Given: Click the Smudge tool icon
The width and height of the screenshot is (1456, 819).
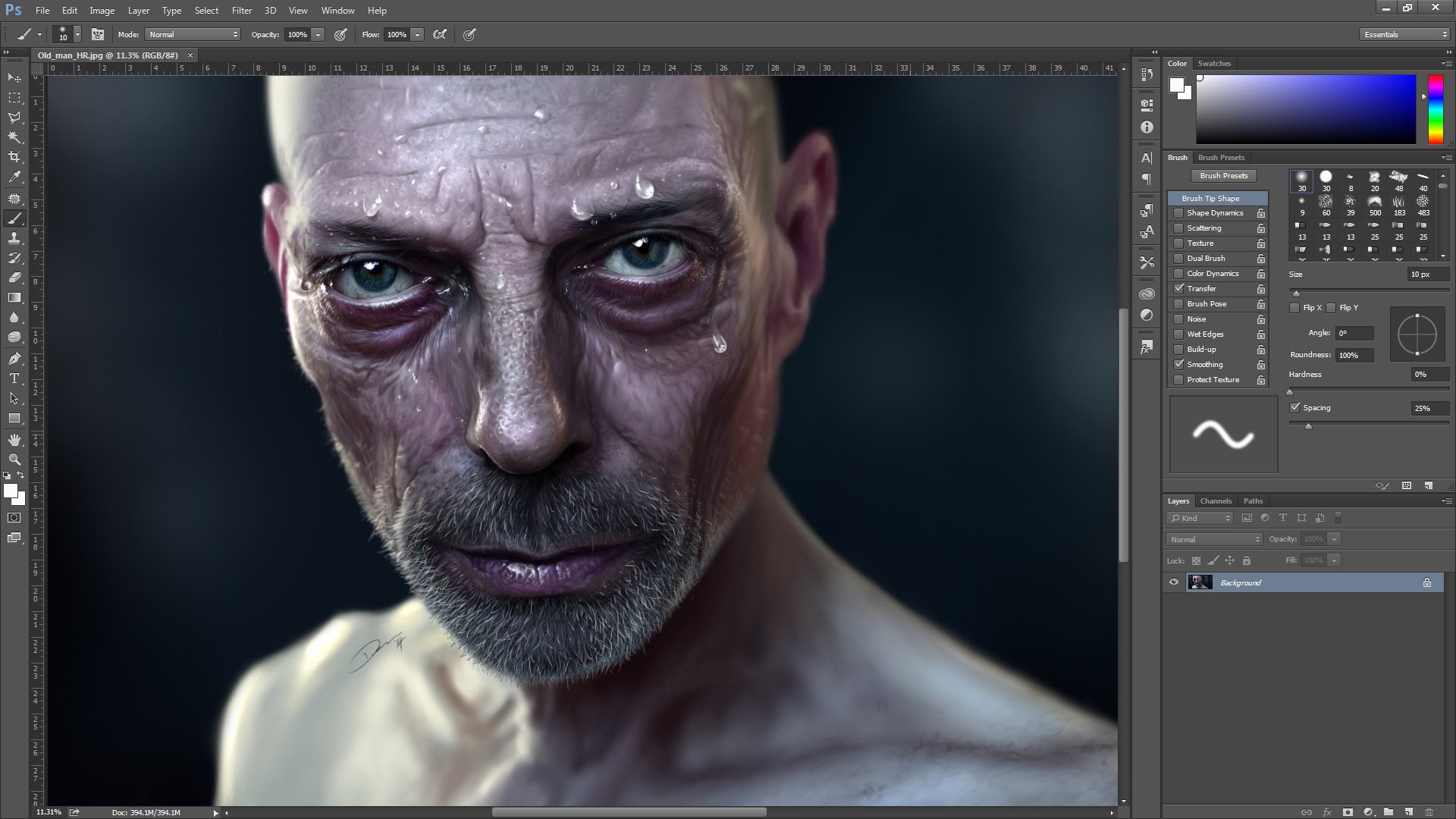Looking at the screenshot, I should click(14, 318).
